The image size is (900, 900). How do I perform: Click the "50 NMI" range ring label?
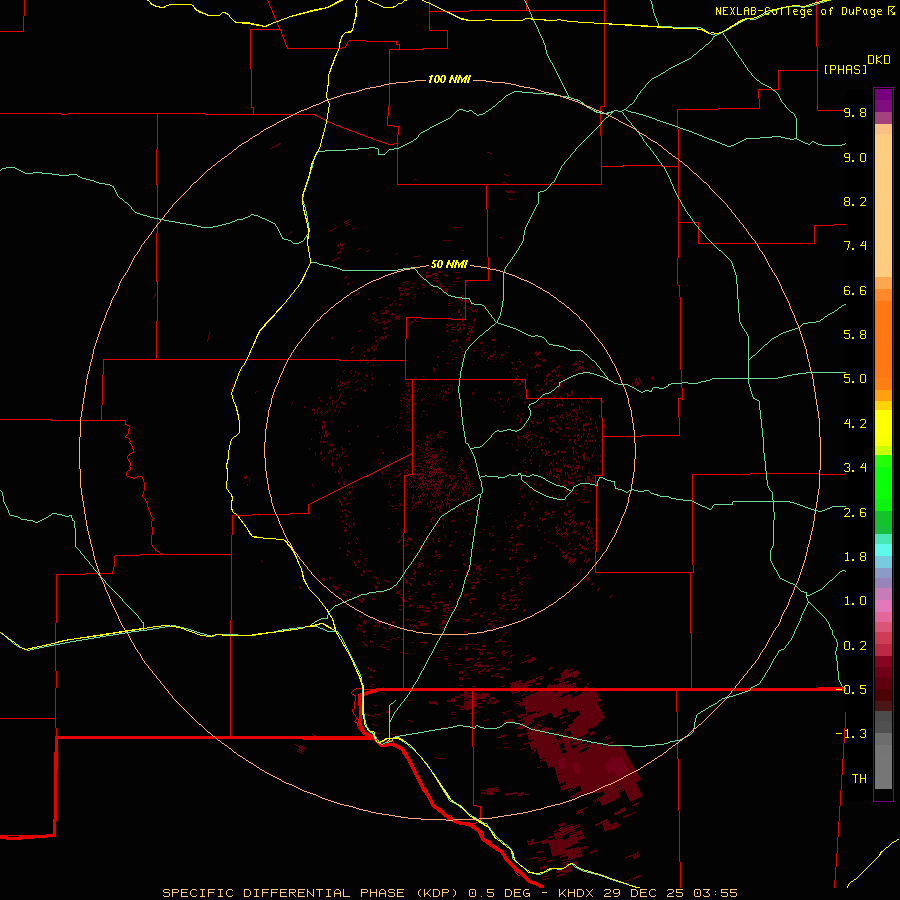pyautogui.click(x=449, y=264)
